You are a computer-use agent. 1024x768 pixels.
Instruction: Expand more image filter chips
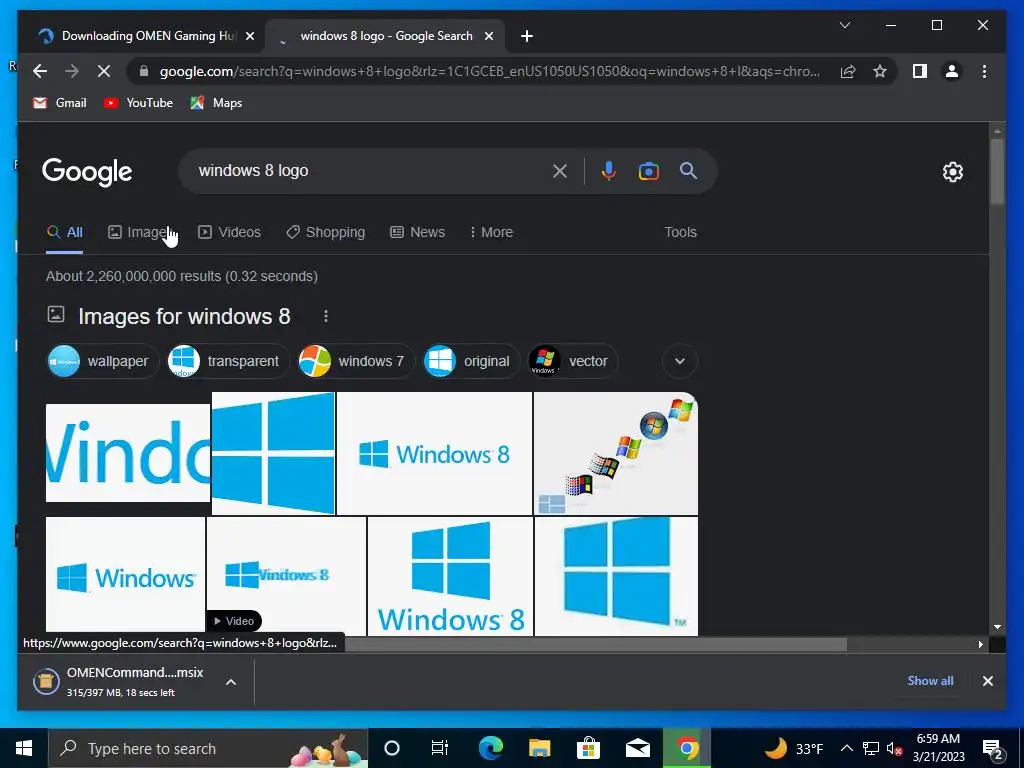[x=680, y=361]
